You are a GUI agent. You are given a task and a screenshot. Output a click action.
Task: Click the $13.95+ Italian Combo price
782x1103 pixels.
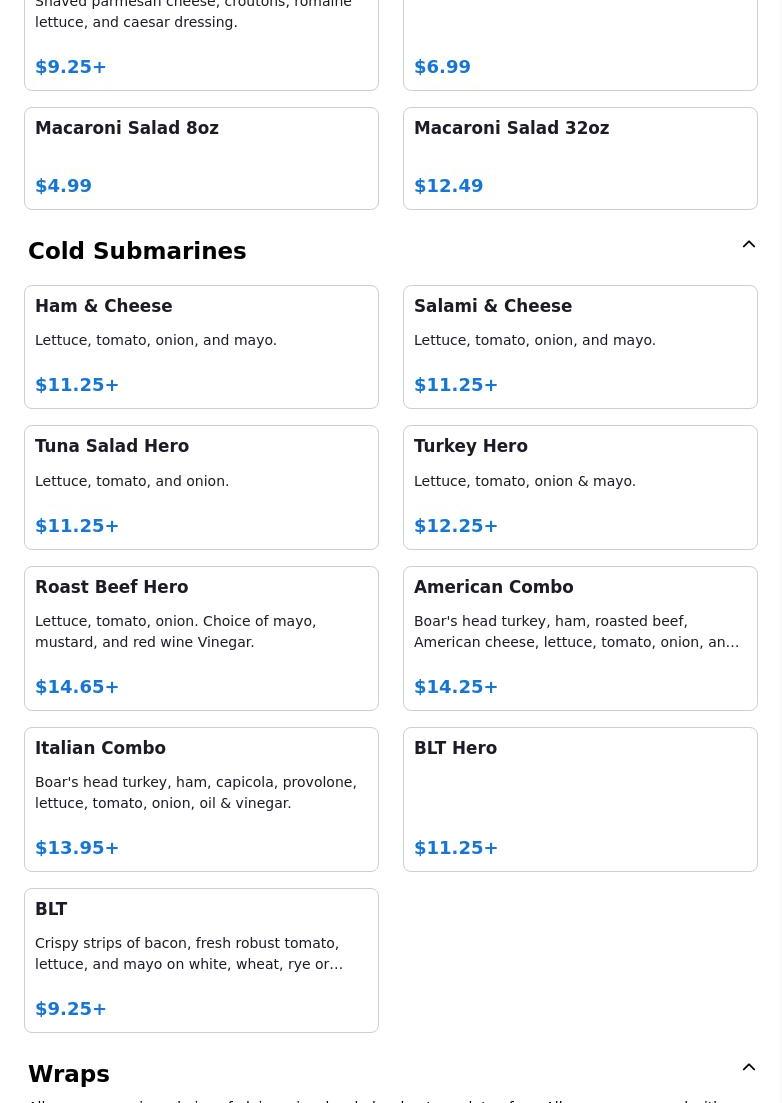point(77,848)
